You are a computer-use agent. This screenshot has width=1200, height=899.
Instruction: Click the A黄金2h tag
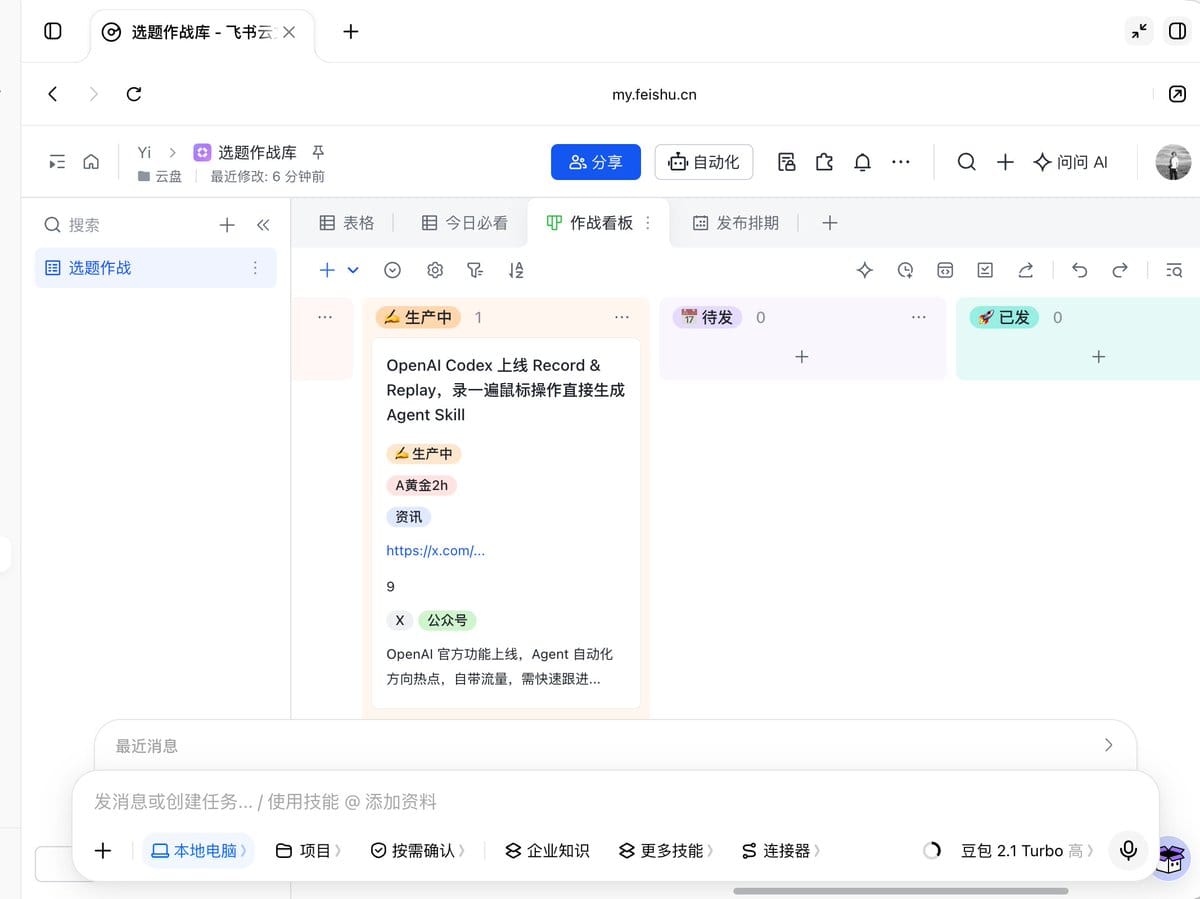[x=421, y=485]
